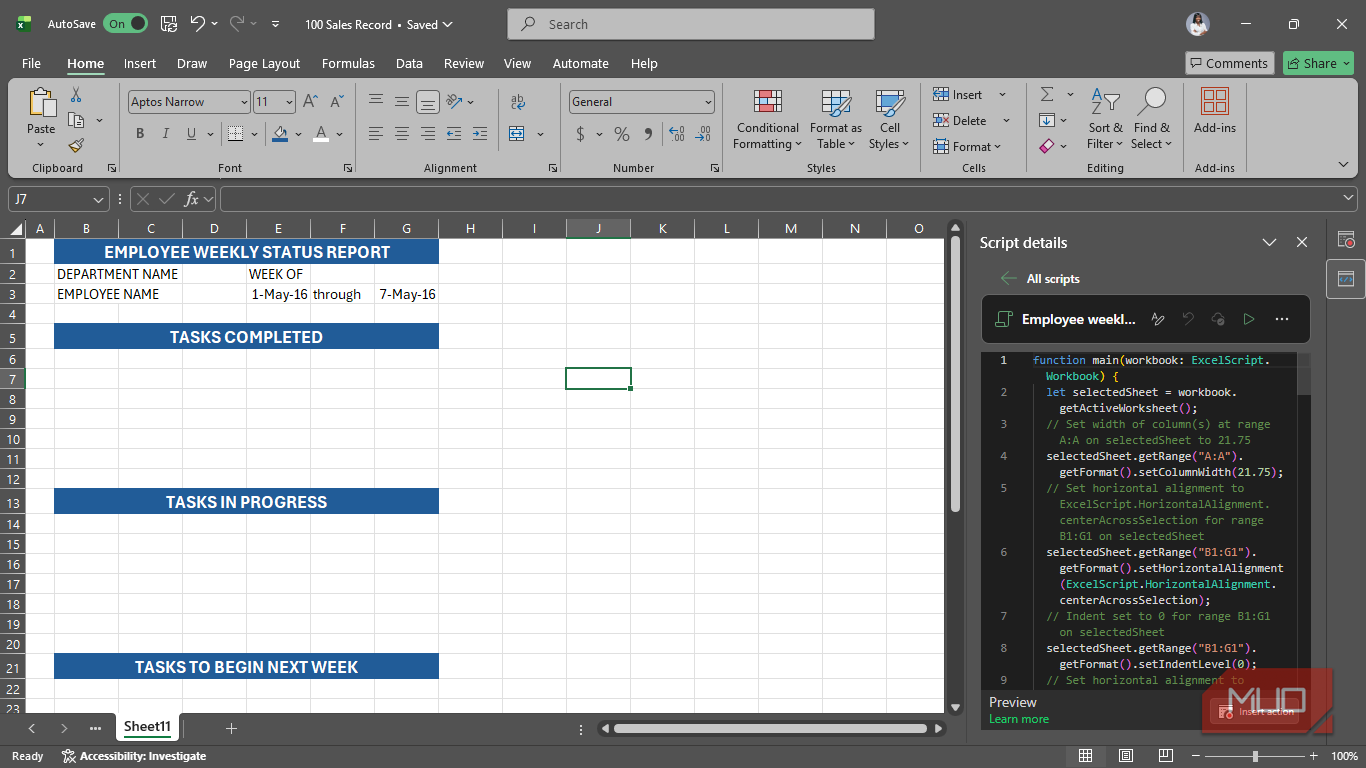Click the Comments button
Screen dimensions: 1366x768
pos(1229,63)
